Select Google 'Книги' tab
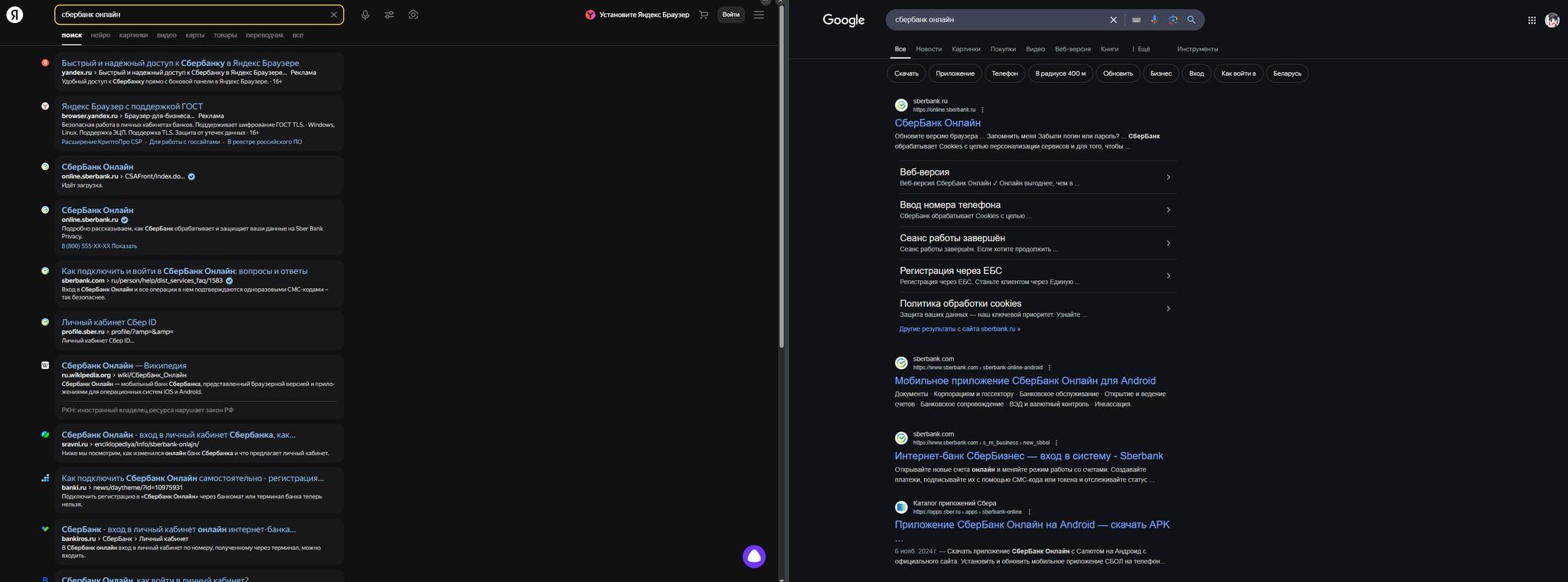1568x582 pixels. [1109, 49]
